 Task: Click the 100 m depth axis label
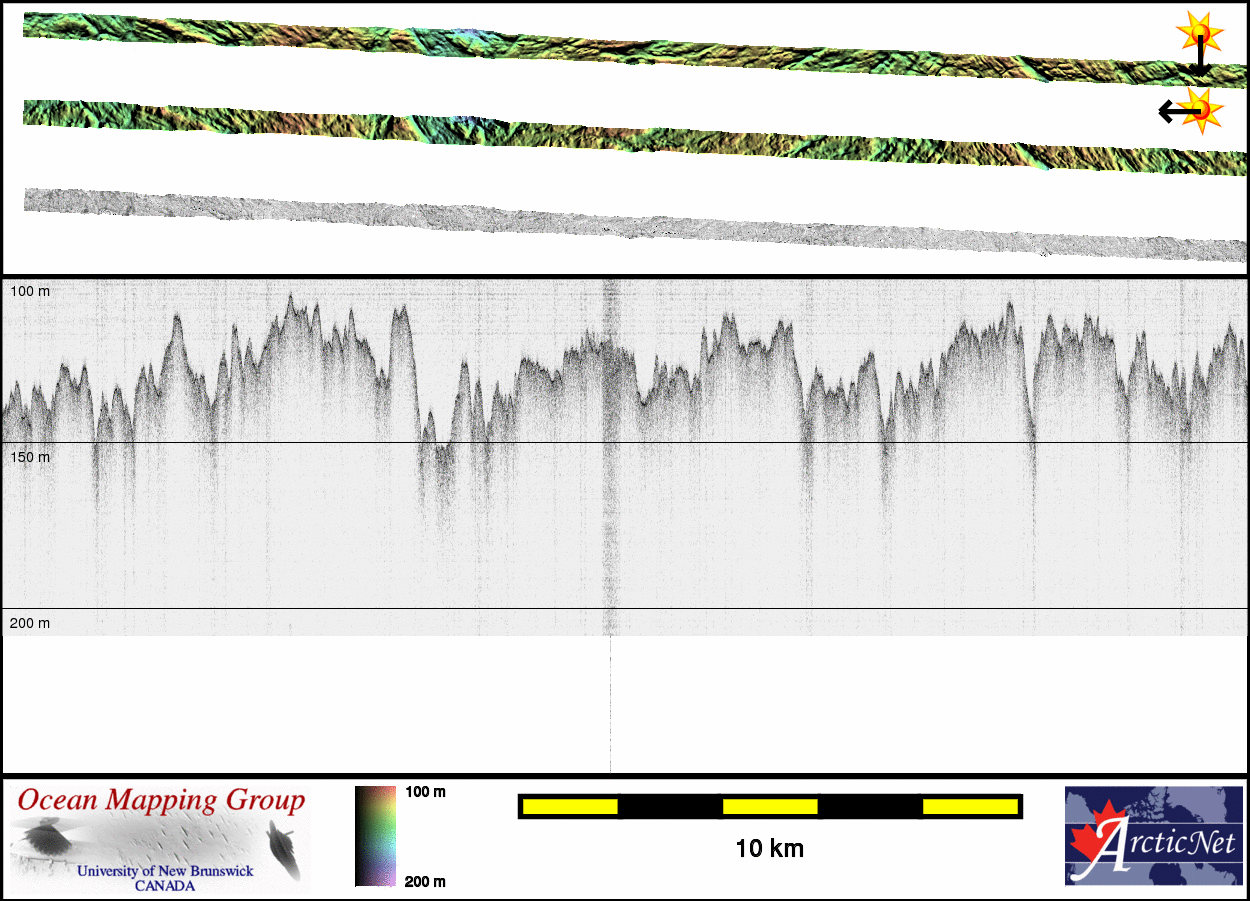click(30, 291)
